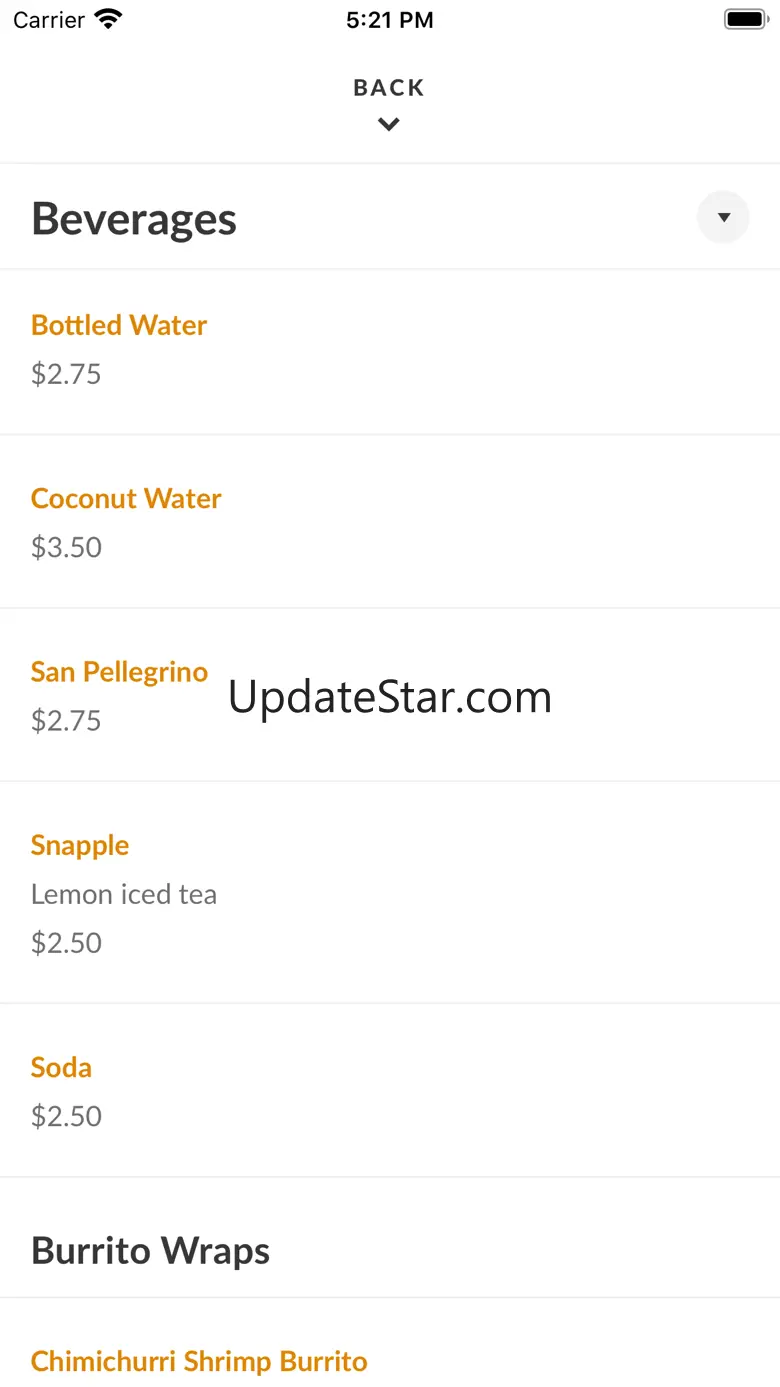Viewport: 780px width, 1387px height.
Task: Tap the Soda $2.50 price
Action: 66,1116
